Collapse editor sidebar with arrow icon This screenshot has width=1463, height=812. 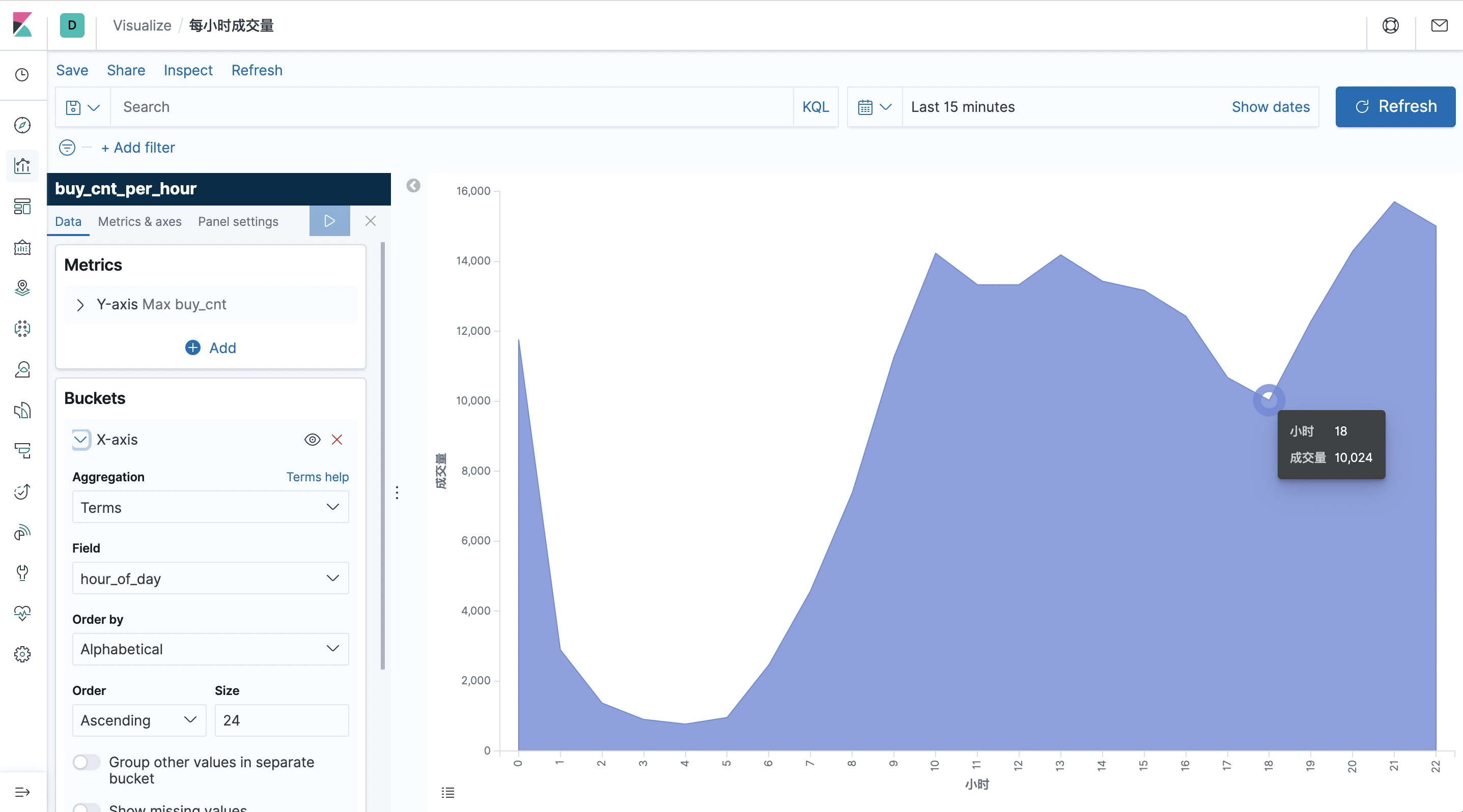pyautogui.click(x=413, y=186)
